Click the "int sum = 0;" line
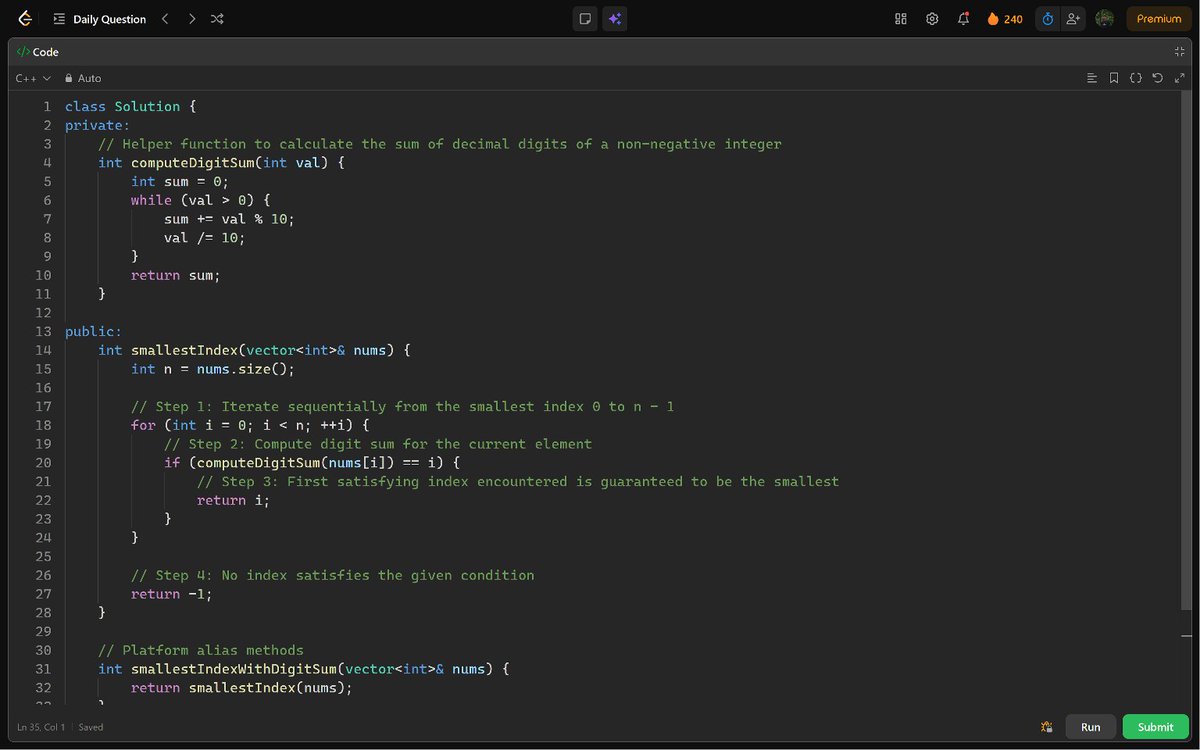Image resolution: width=1200 pixels, height=750 pixels. (180, 181)
